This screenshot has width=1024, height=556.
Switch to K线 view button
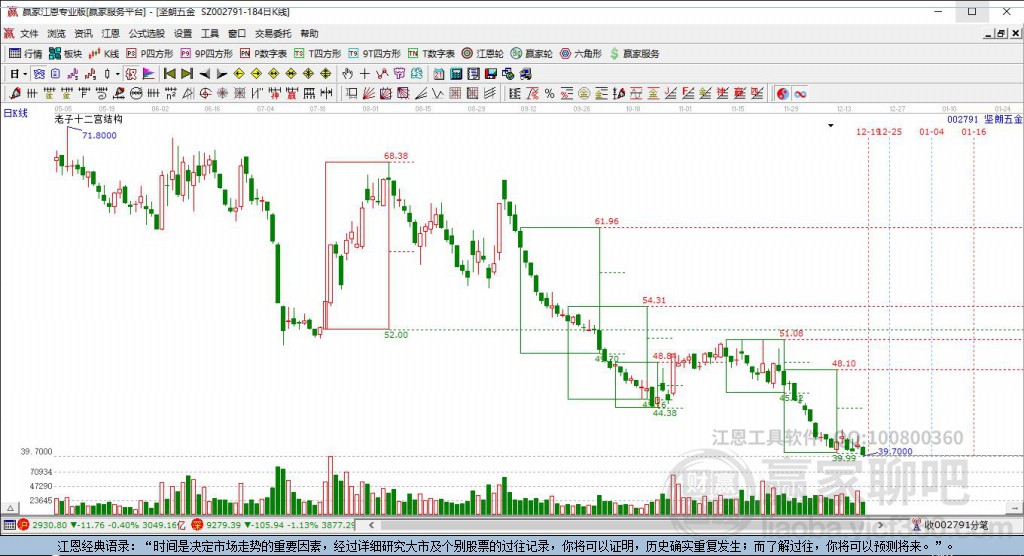104,54
